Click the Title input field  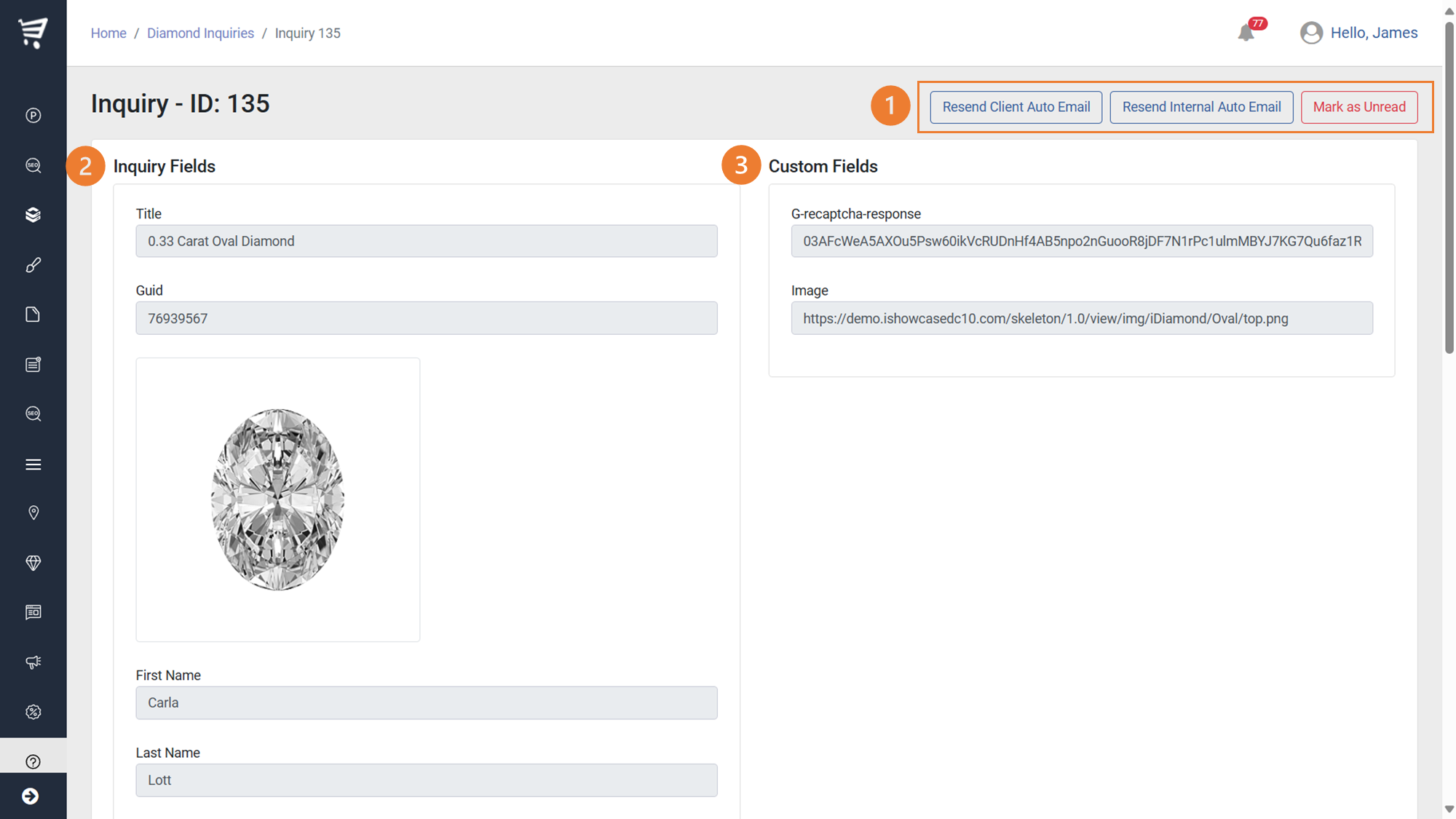426,241
